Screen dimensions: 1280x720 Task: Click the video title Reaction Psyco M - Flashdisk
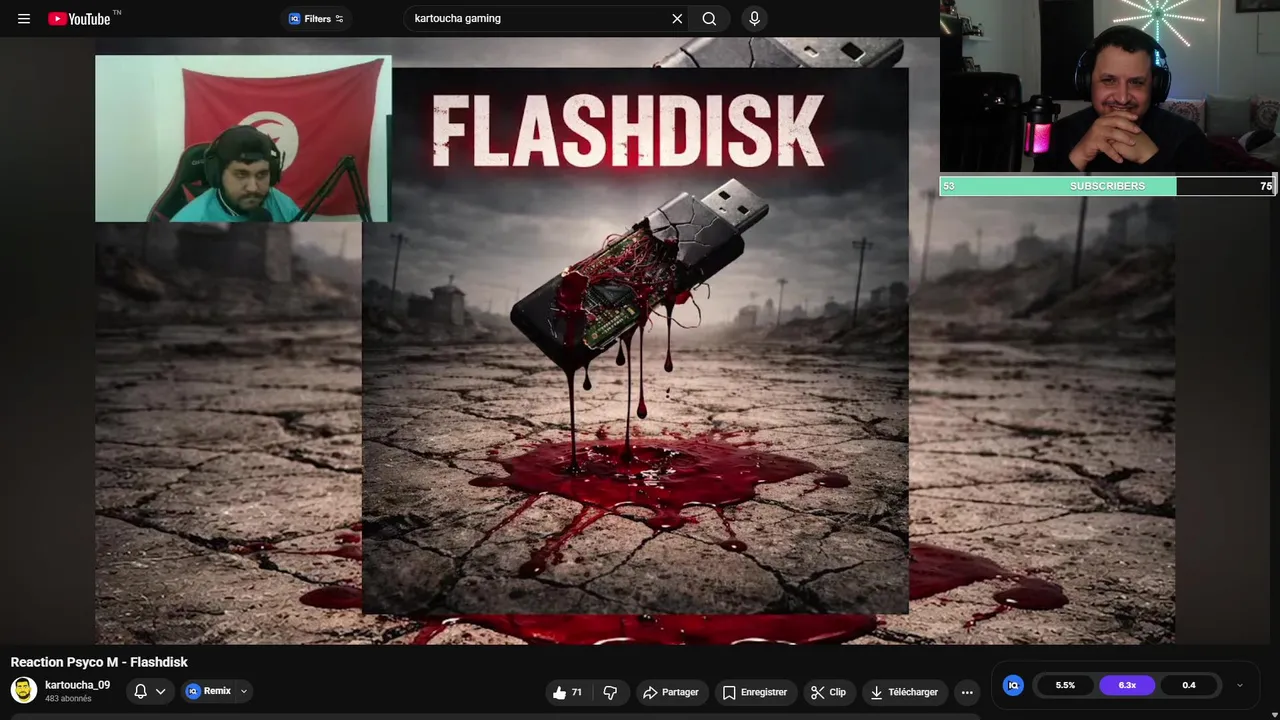[99, 662]
